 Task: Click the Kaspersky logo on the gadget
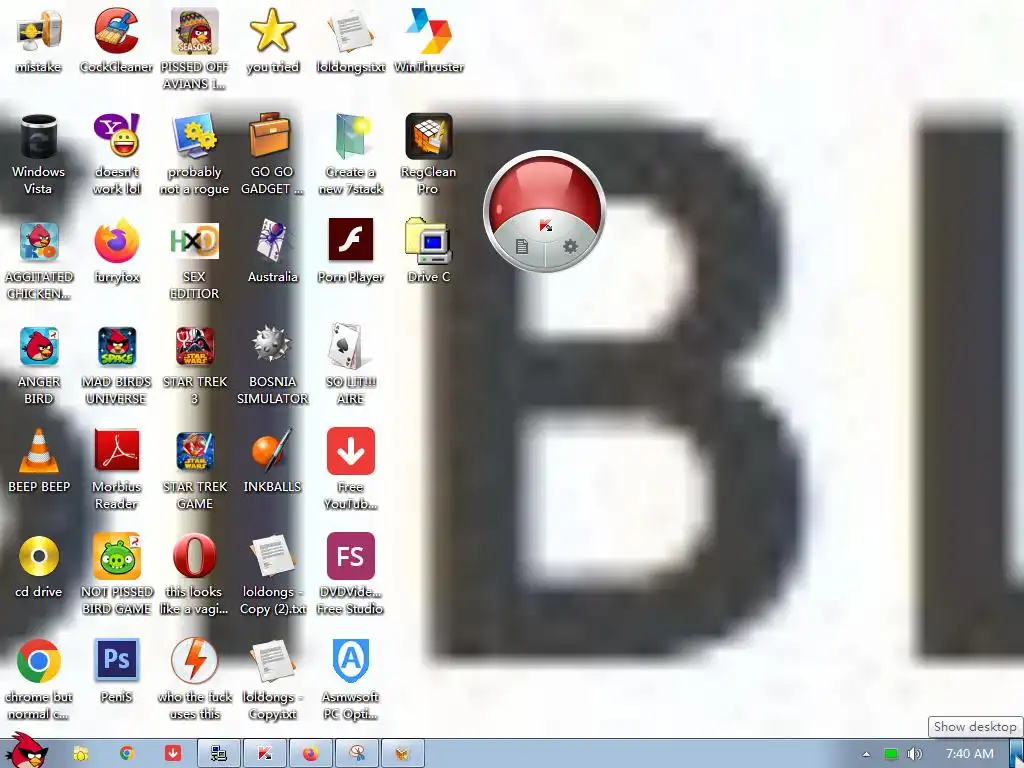point(546,226)
